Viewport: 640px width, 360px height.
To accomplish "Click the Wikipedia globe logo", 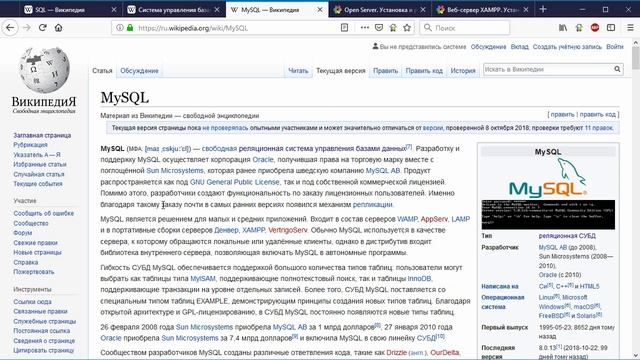I will pos(44,71).
